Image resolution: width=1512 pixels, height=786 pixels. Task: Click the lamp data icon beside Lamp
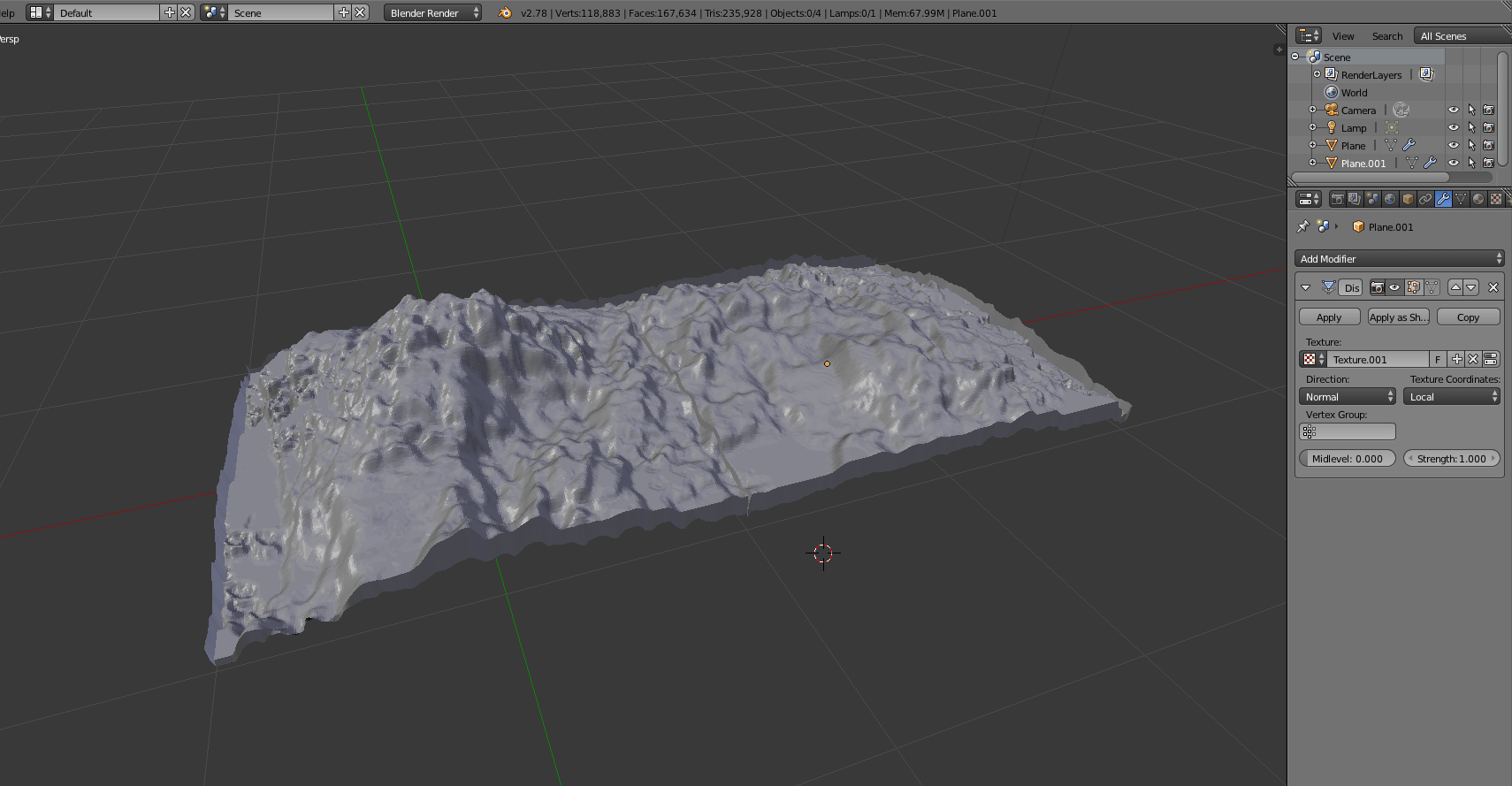click(1392, 127)
